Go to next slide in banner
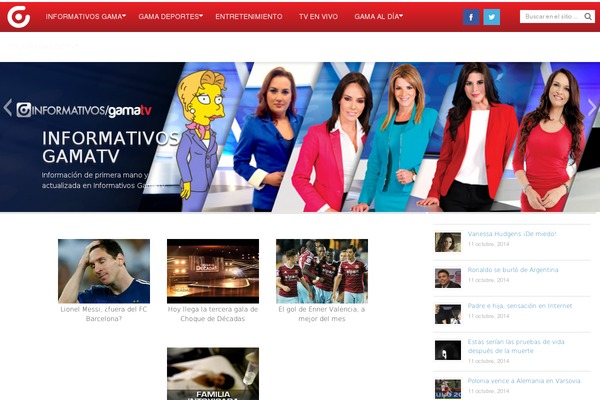This screenshot has height=400, width=600. click(592, 108)
